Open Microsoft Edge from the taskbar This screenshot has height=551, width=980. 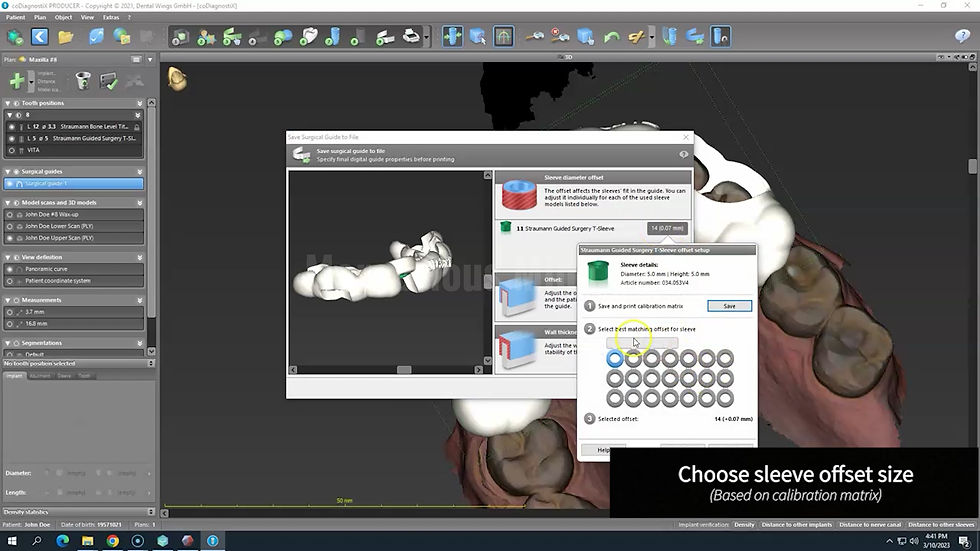(62, 540)
